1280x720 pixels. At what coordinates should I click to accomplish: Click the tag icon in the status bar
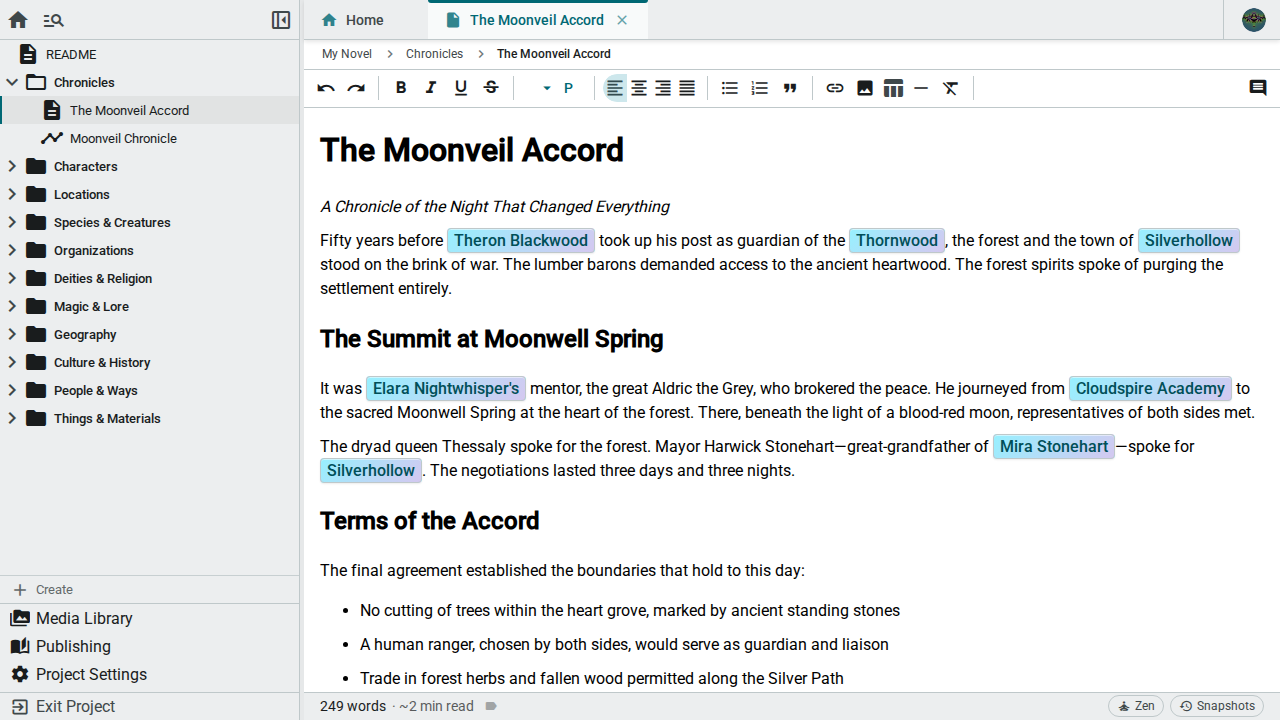[x=491, y=706]
